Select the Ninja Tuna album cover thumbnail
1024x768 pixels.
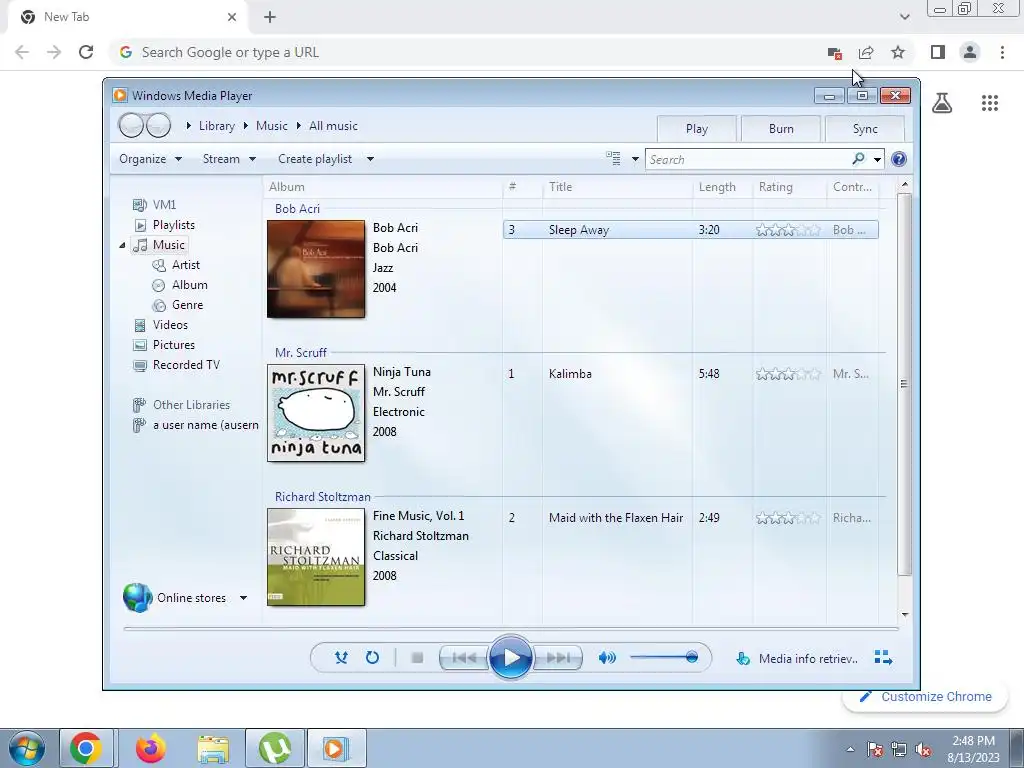(316, 413)
